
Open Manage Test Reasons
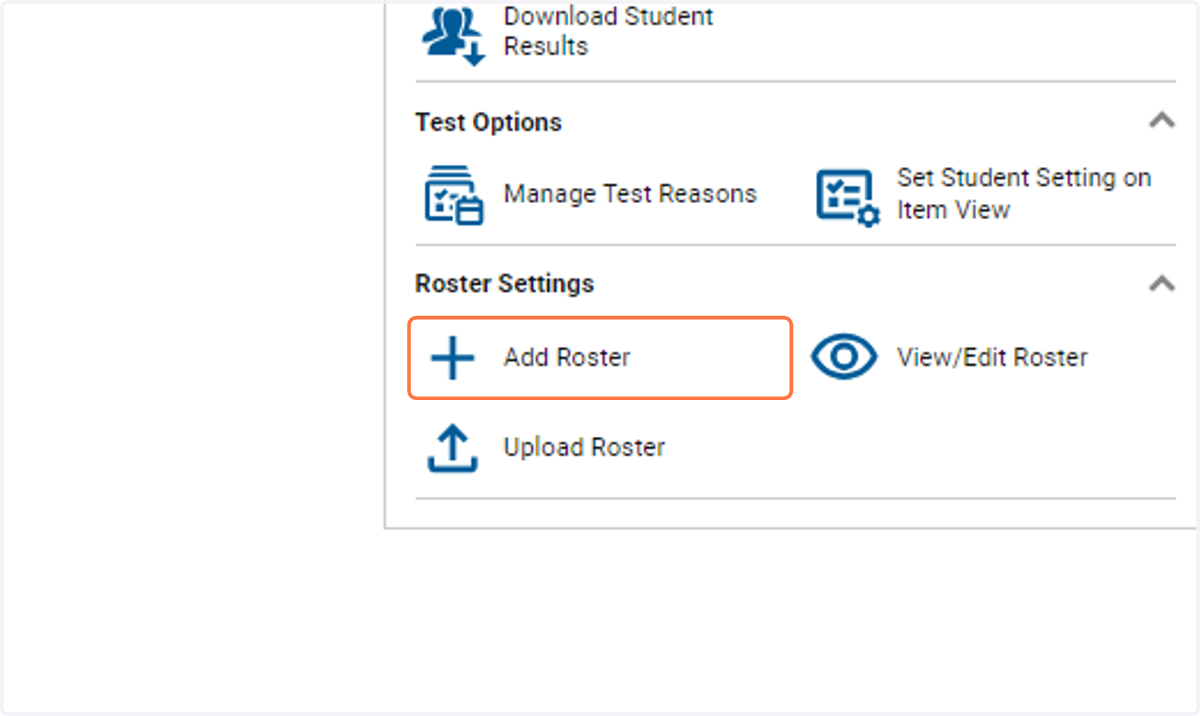(630, 194)
